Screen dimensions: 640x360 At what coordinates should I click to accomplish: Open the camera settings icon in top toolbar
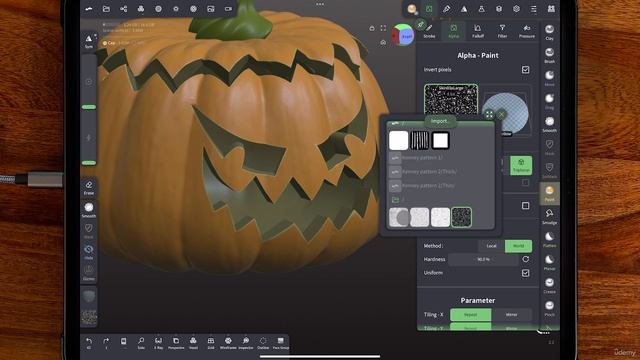(x=228, y=9)
